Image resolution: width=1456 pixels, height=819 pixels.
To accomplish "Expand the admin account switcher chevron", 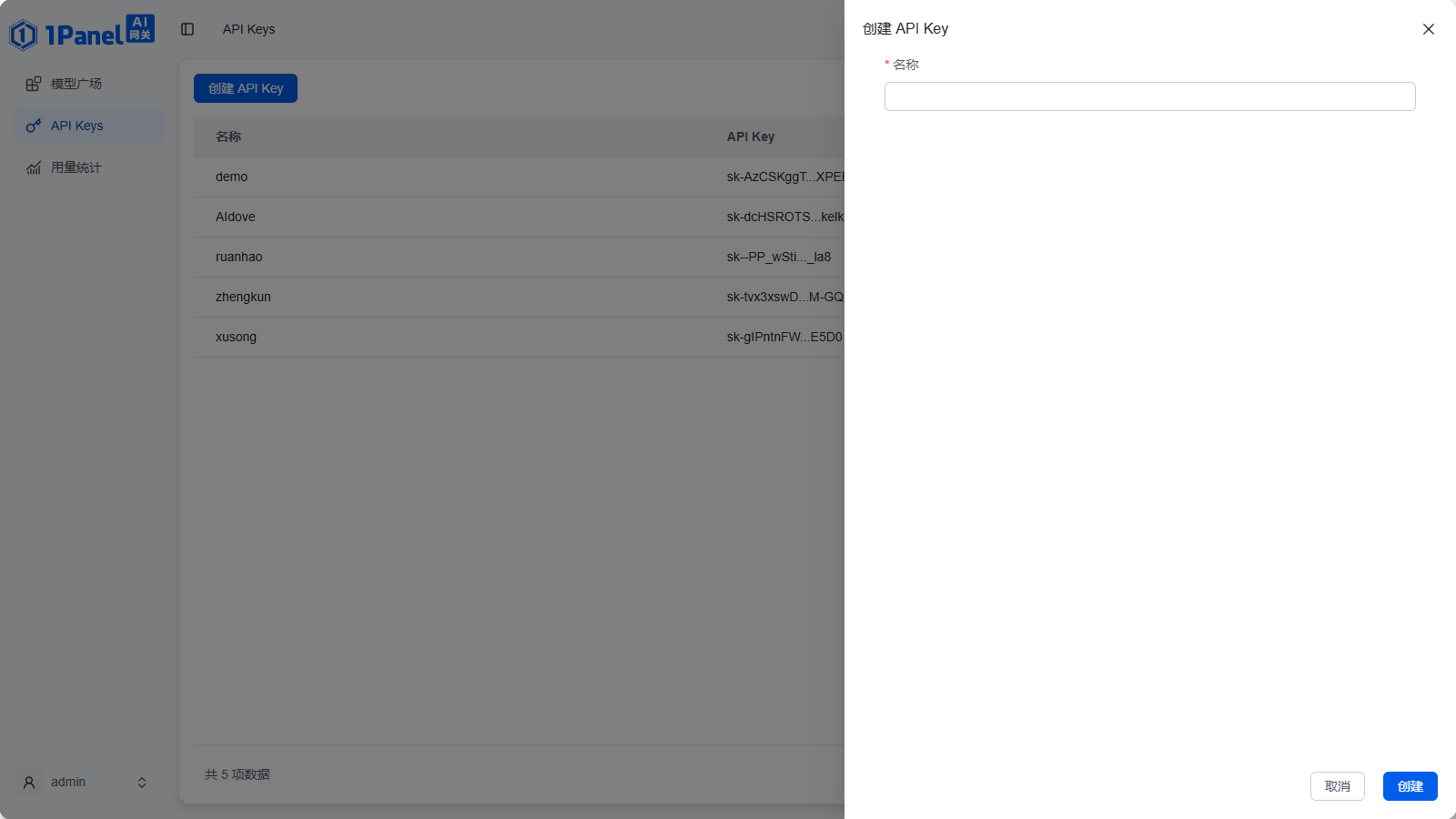I will (142, 783).
